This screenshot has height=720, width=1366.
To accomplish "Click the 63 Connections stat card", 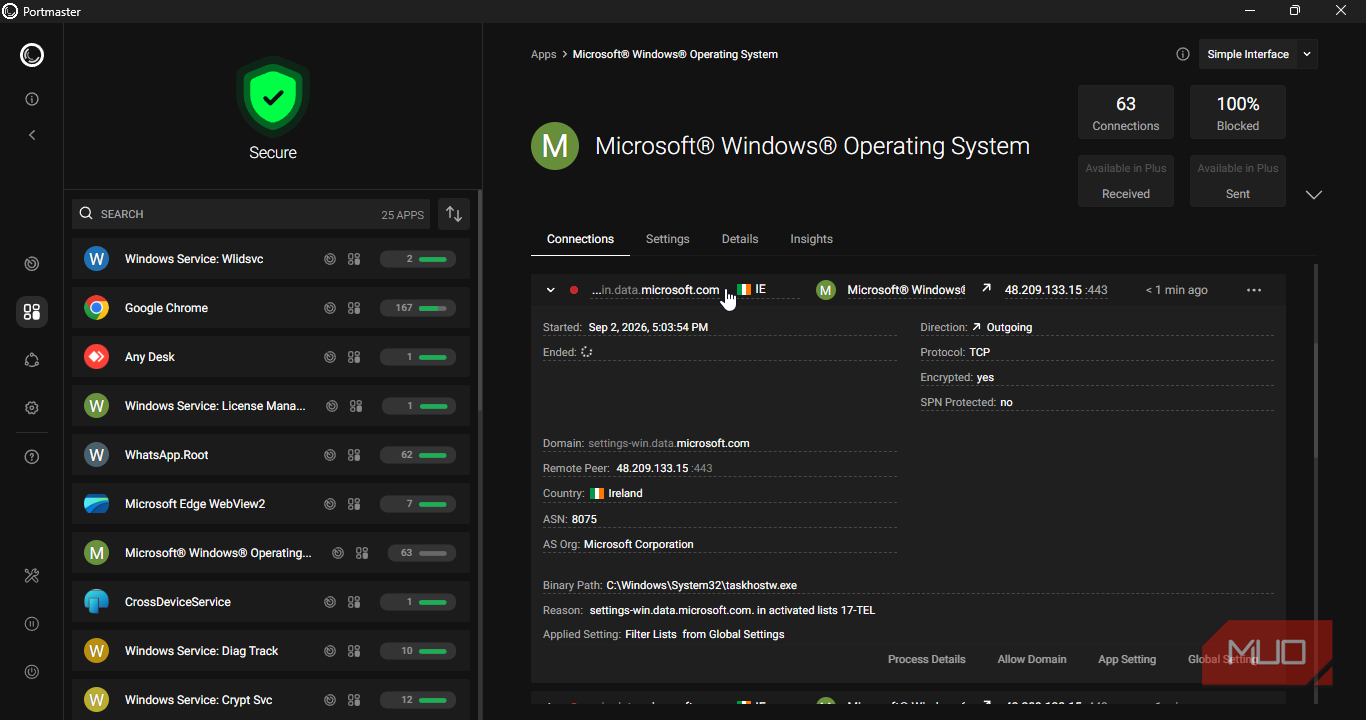I will tap(1126, 113).
